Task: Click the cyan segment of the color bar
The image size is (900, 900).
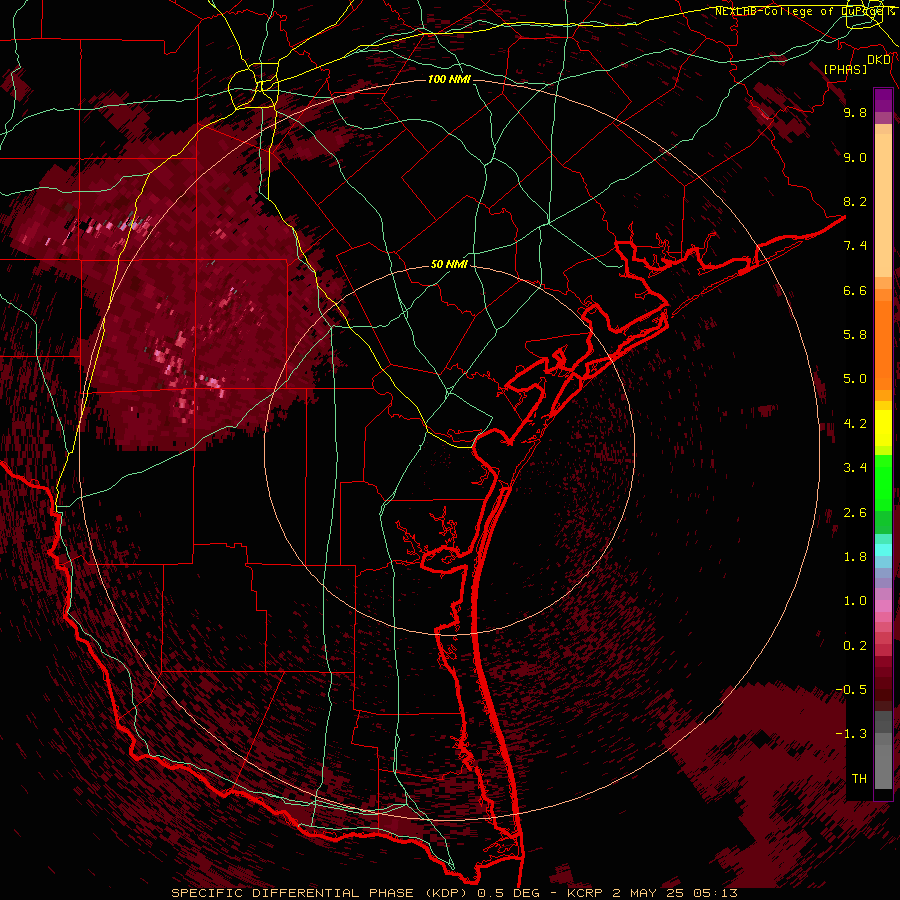Action: pyautogui.click(x=883, y=550)
